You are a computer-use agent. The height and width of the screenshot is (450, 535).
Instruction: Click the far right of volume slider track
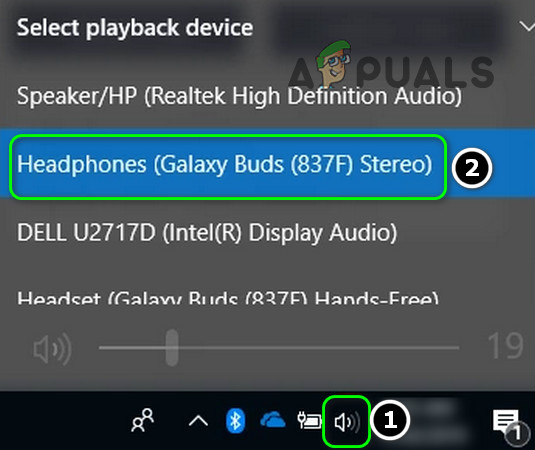(456, 348)
